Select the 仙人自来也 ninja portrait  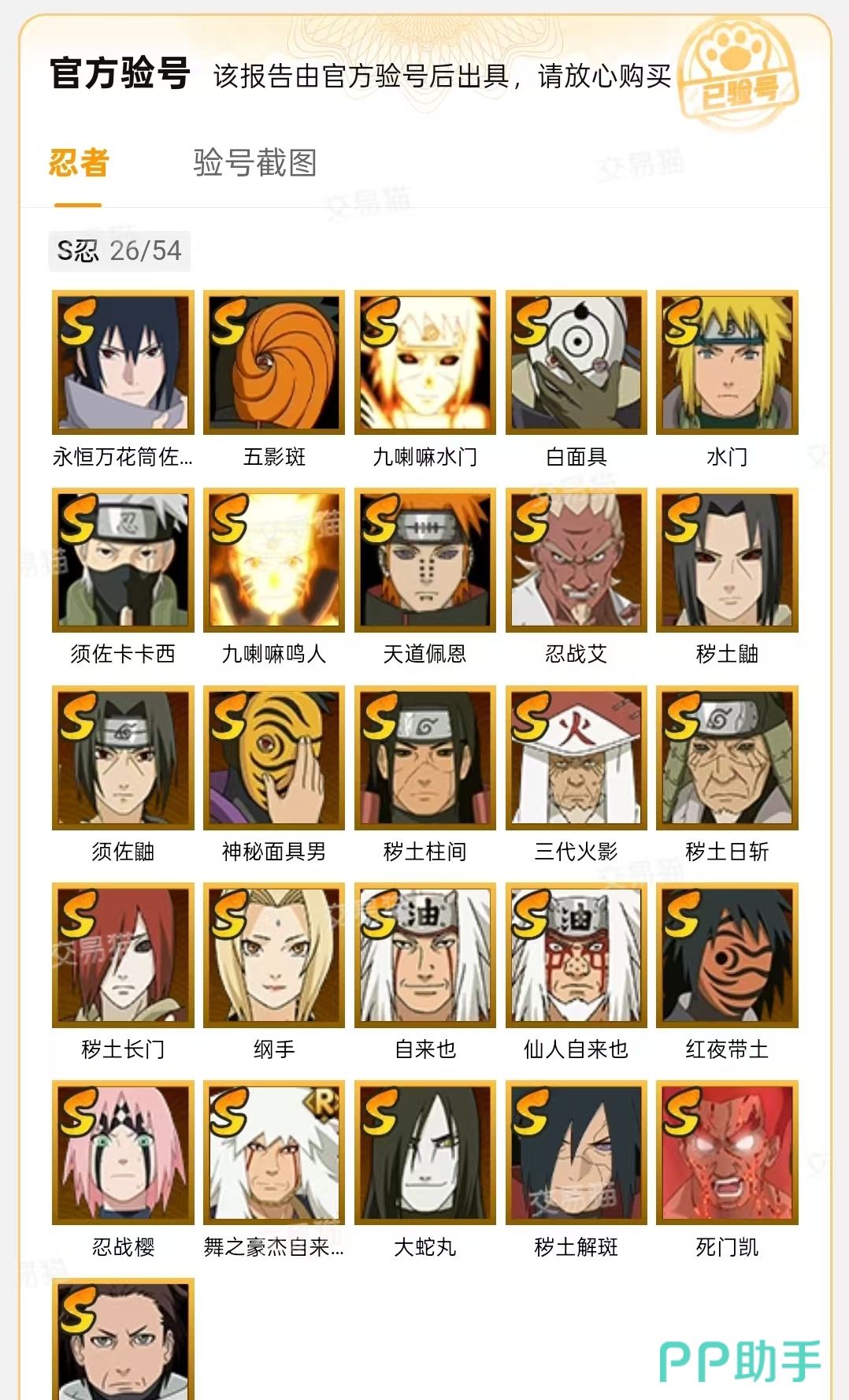pyautogui.click(x=577, y=956)
